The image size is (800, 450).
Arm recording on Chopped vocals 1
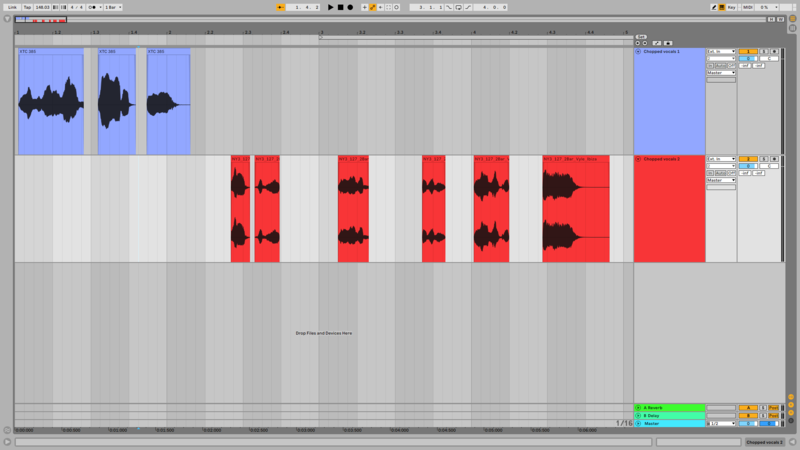pyautogui.click(x=774, y=52)
